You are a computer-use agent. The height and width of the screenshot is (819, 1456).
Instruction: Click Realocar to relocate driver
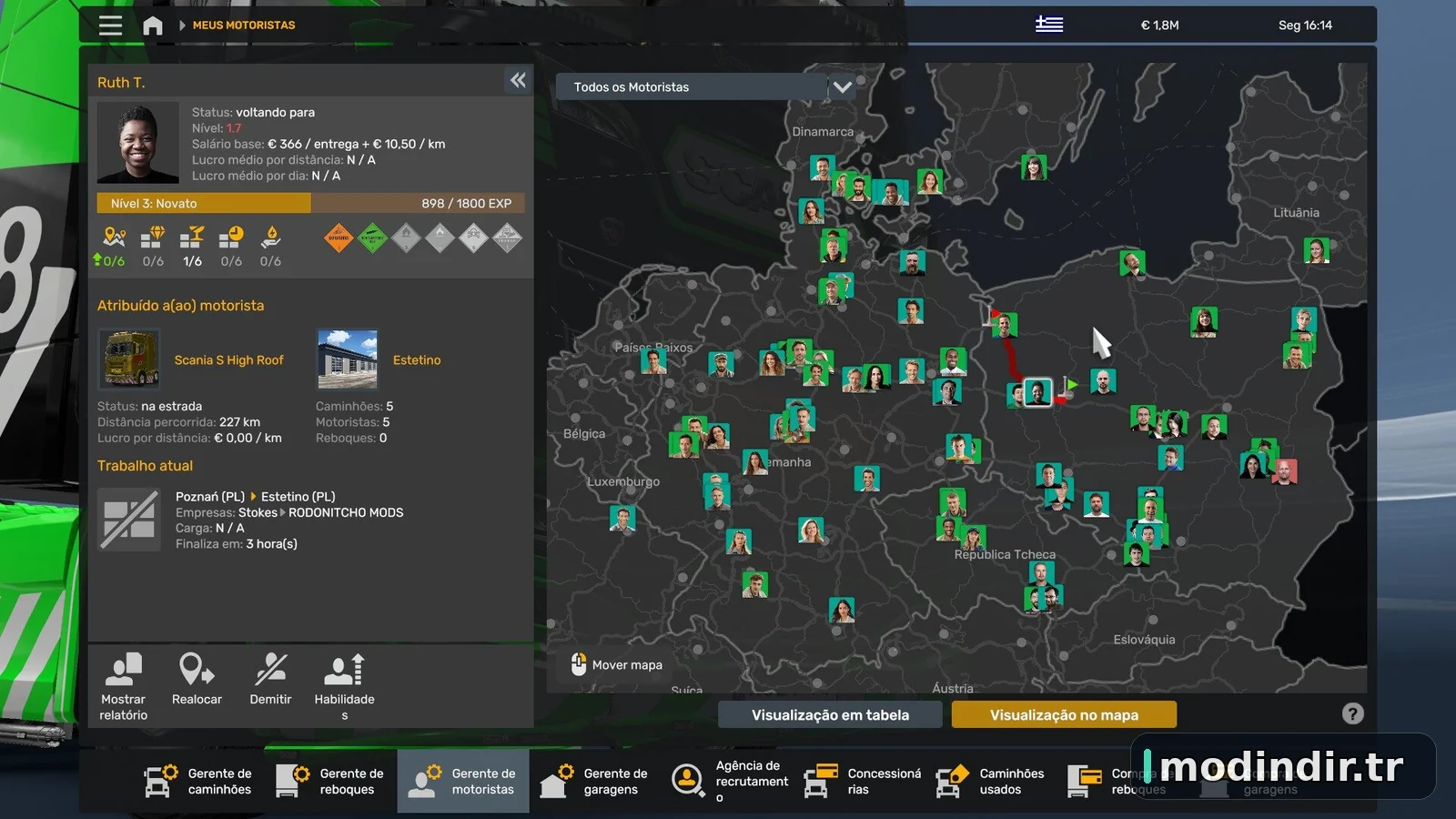[x=197, y=680]
